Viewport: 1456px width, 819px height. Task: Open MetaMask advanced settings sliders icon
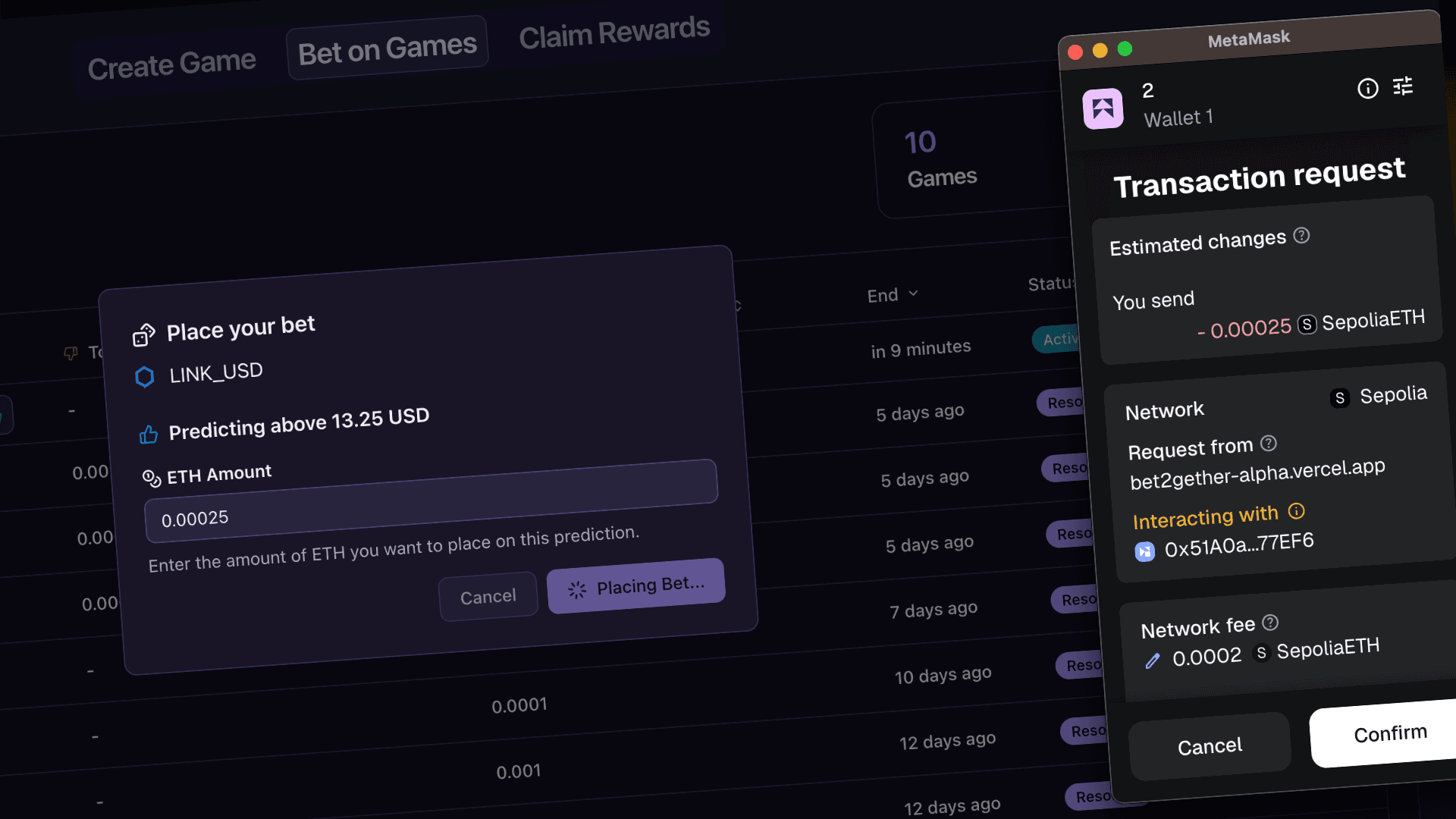1403,86
